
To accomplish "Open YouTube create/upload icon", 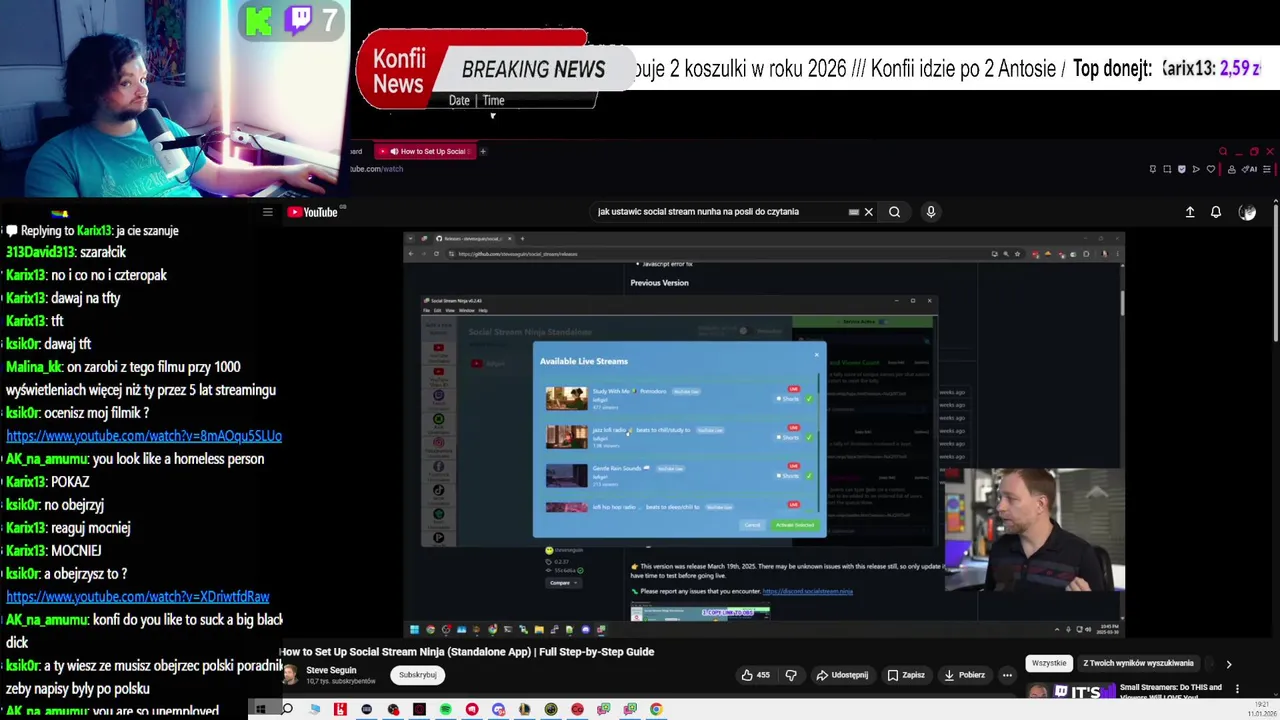I will [1190, 212].
